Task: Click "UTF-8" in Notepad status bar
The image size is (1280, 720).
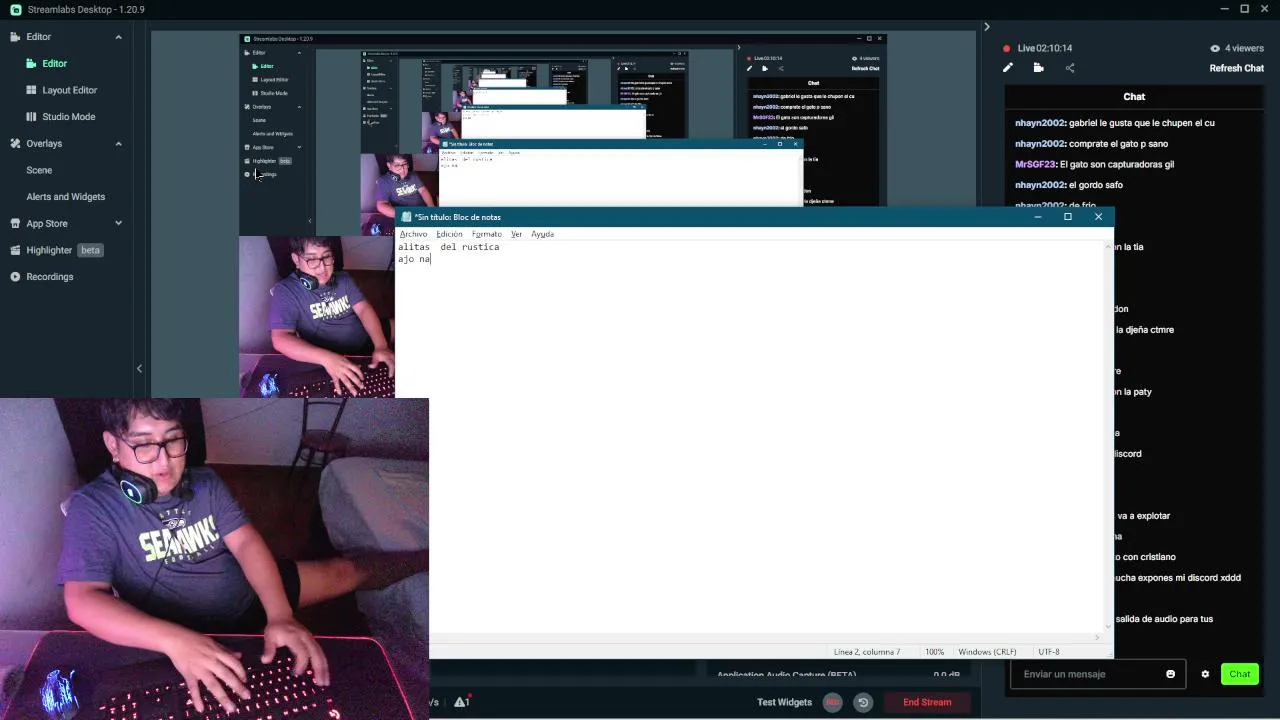Action: 1049,652
